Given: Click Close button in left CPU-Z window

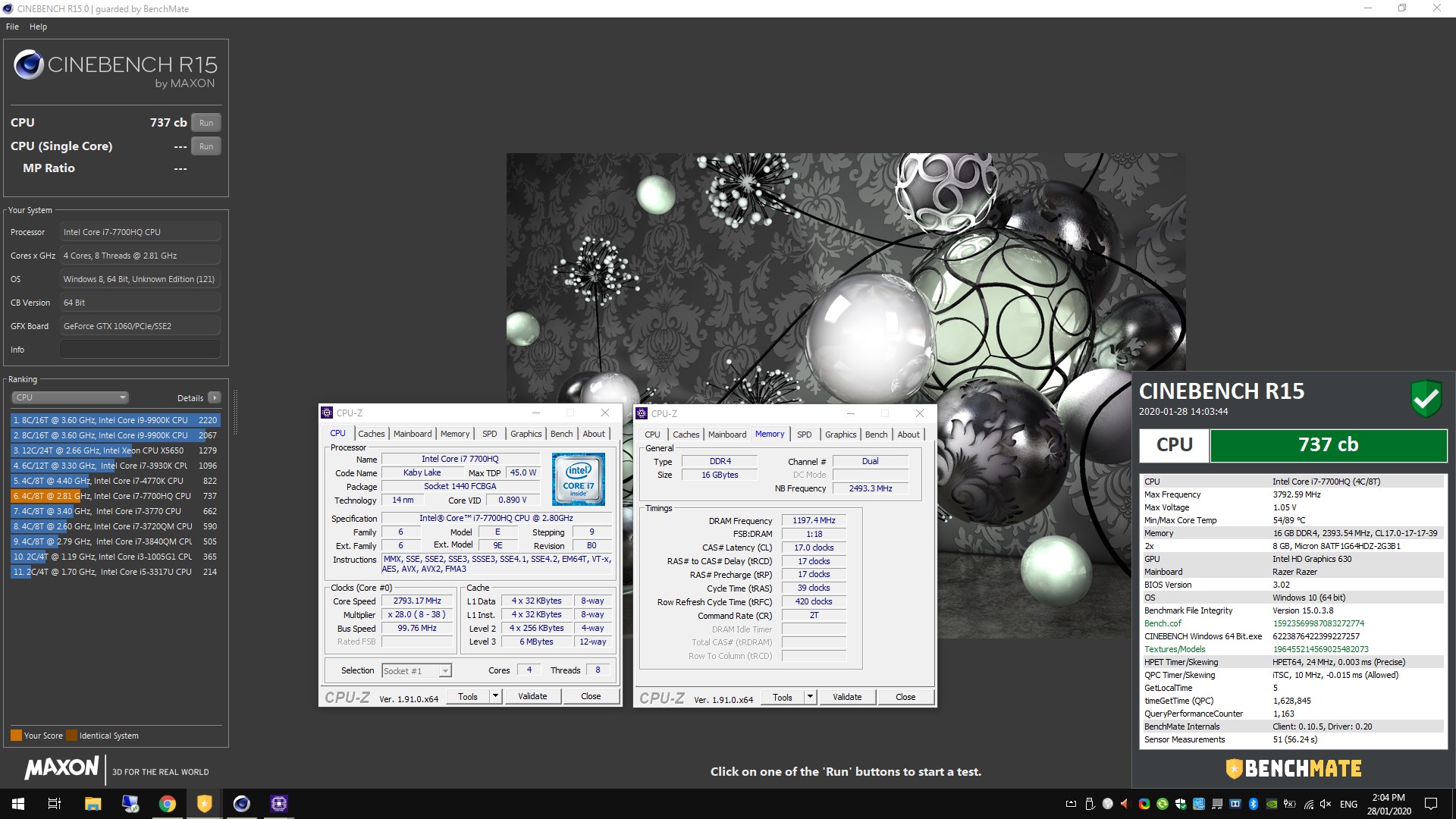Looking at the screenshot, I should [591, 697].
